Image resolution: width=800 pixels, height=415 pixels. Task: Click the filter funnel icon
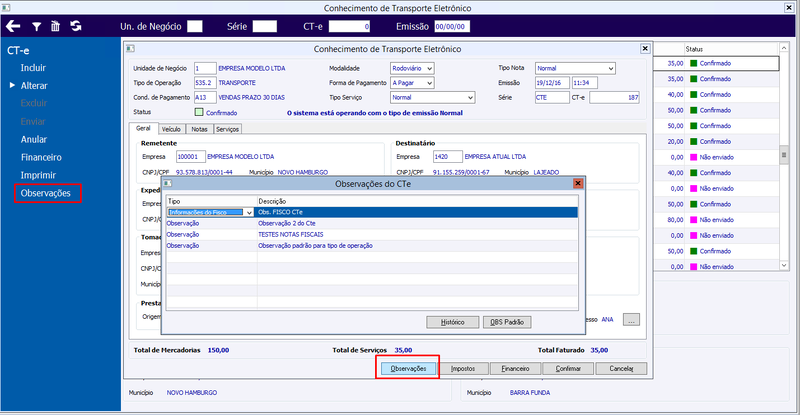click(x=37, y=27)
